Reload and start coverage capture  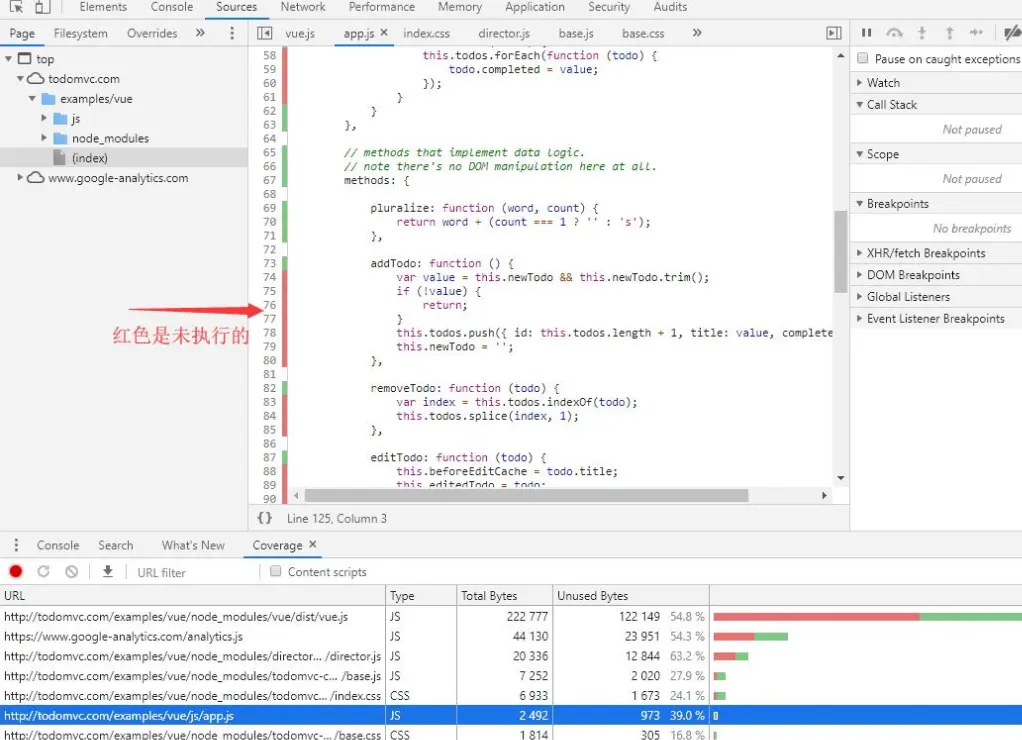[x=44, y=572]
